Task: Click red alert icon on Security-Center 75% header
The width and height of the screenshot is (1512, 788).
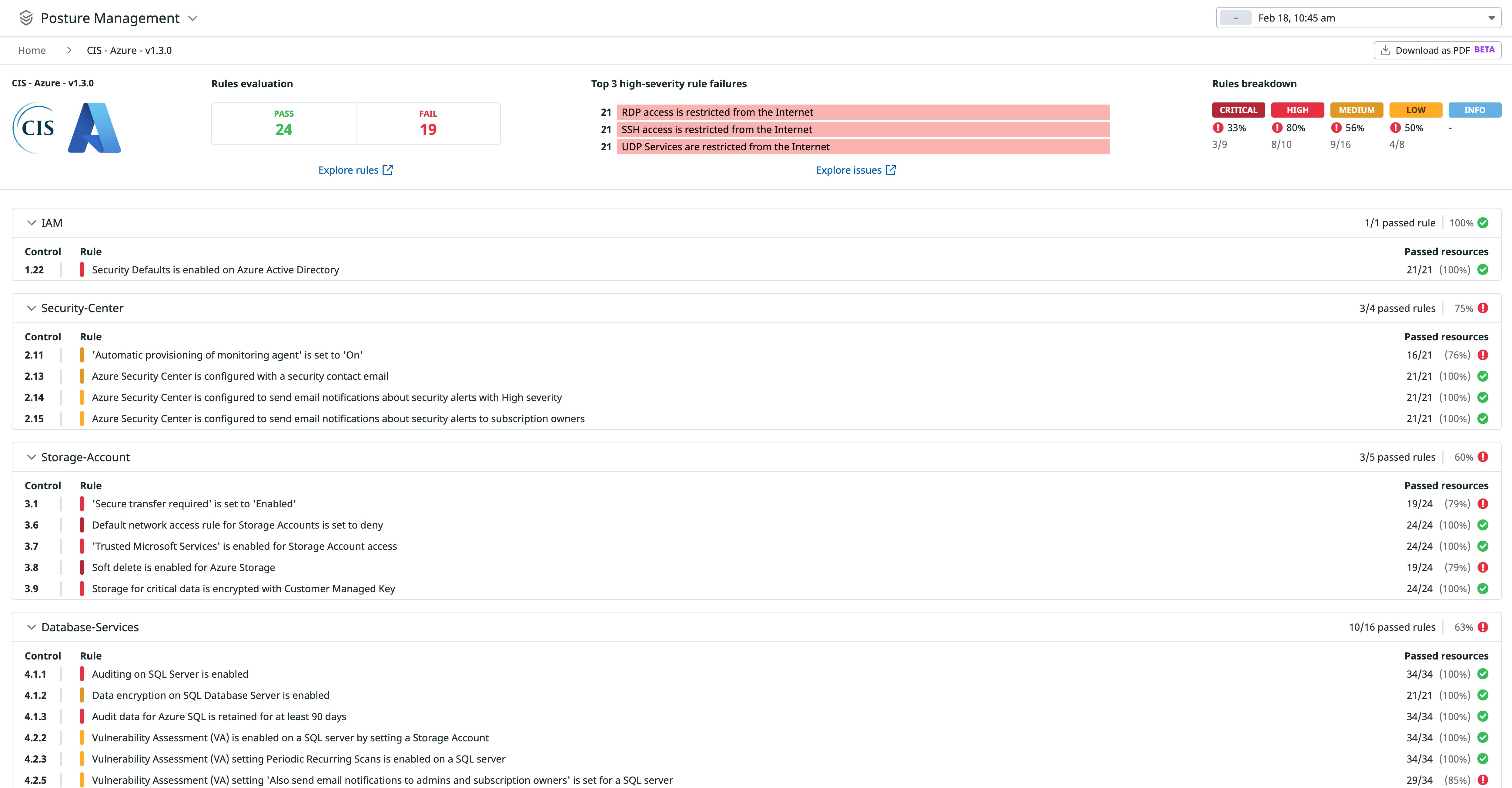Action: pyautogui.click(x=1483, y=308)
